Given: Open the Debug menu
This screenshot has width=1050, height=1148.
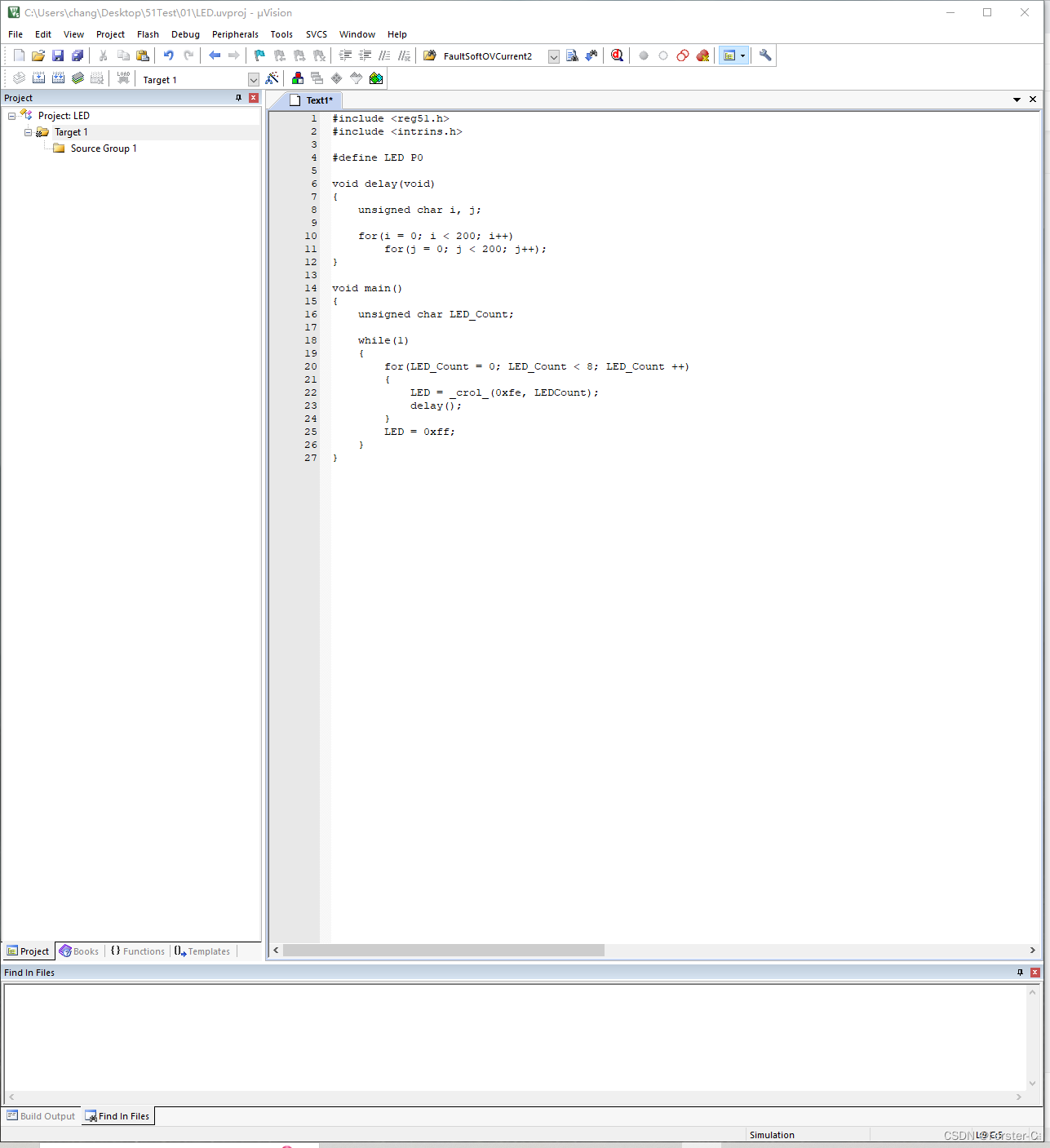Looking at the screenshot, I should tap(186, 34).
